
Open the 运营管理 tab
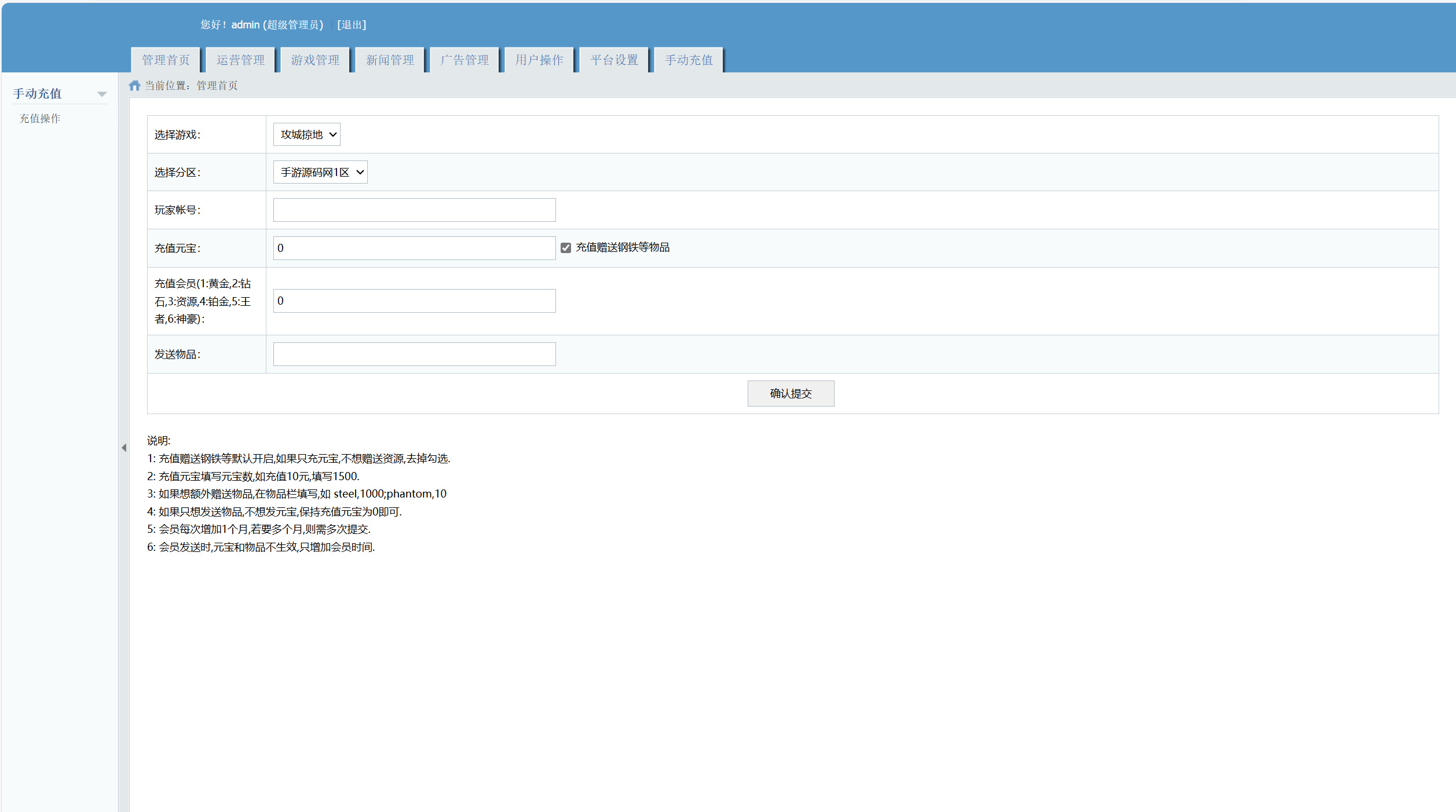click(240, 60)
